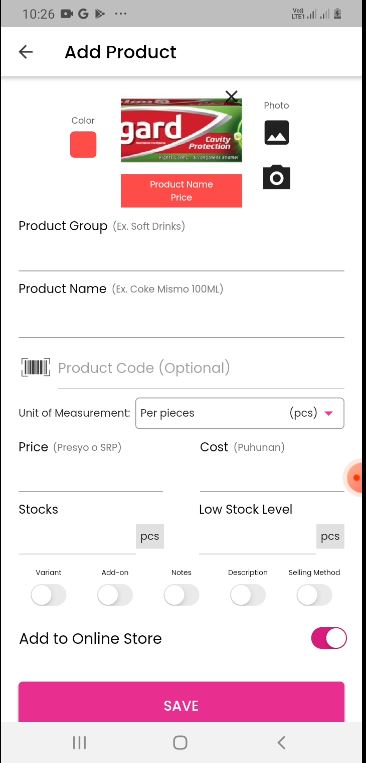This screenshot has width=366, height=763.
Task: Remove the product image with X
Action: pos(232,96)
